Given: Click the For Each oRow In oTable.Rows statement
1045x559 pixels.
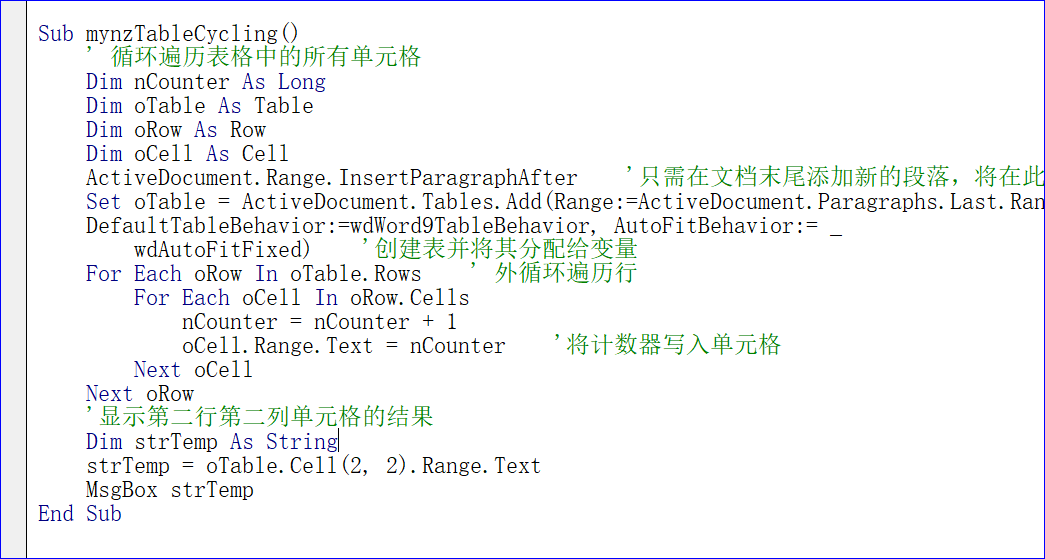Looking at the screenshot, I should click(x=253, y=274).
